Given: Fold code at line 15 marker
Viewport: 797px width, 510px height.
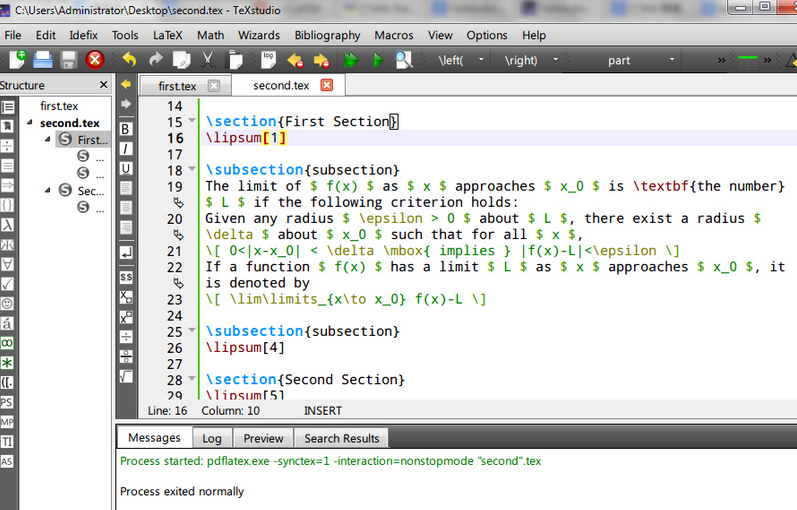Looking at the screenshot, I should (x=192, y=121).
